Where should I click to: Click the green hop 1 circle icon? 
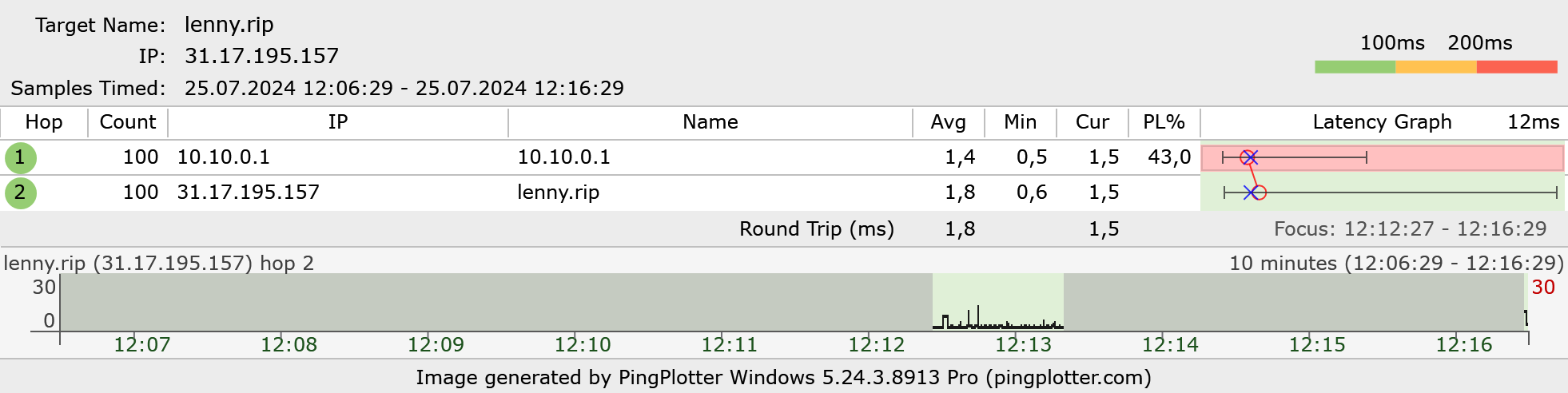20,157
